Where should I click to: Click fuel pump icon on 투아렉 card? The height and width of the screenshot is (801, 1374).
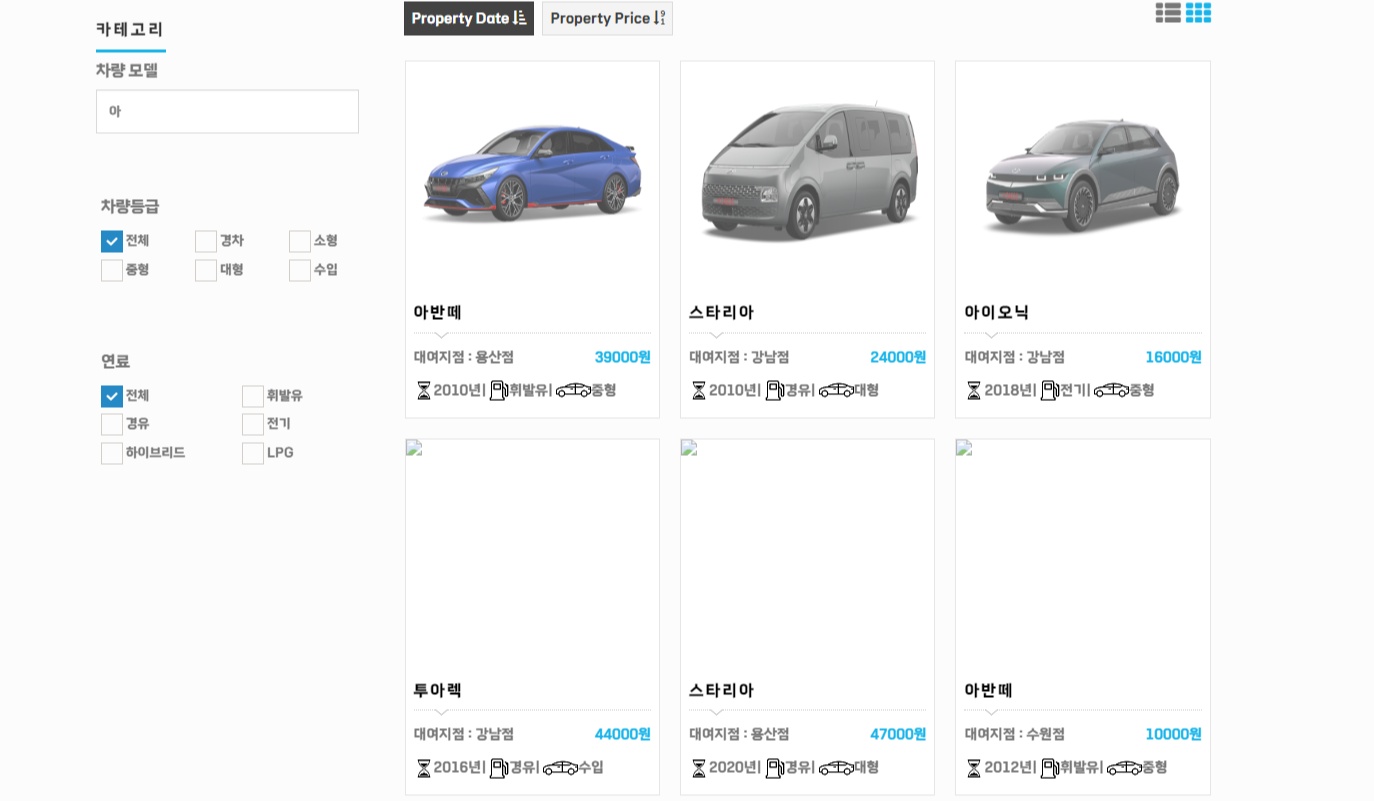click(499, 768)
